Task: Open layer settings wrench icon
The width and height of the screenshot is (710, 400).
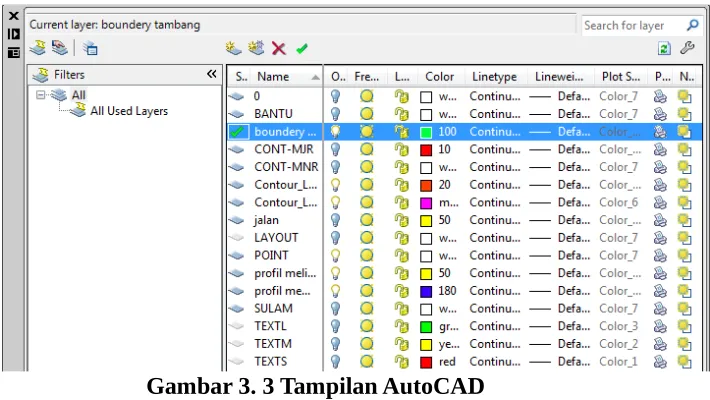Action: [687, 48]
